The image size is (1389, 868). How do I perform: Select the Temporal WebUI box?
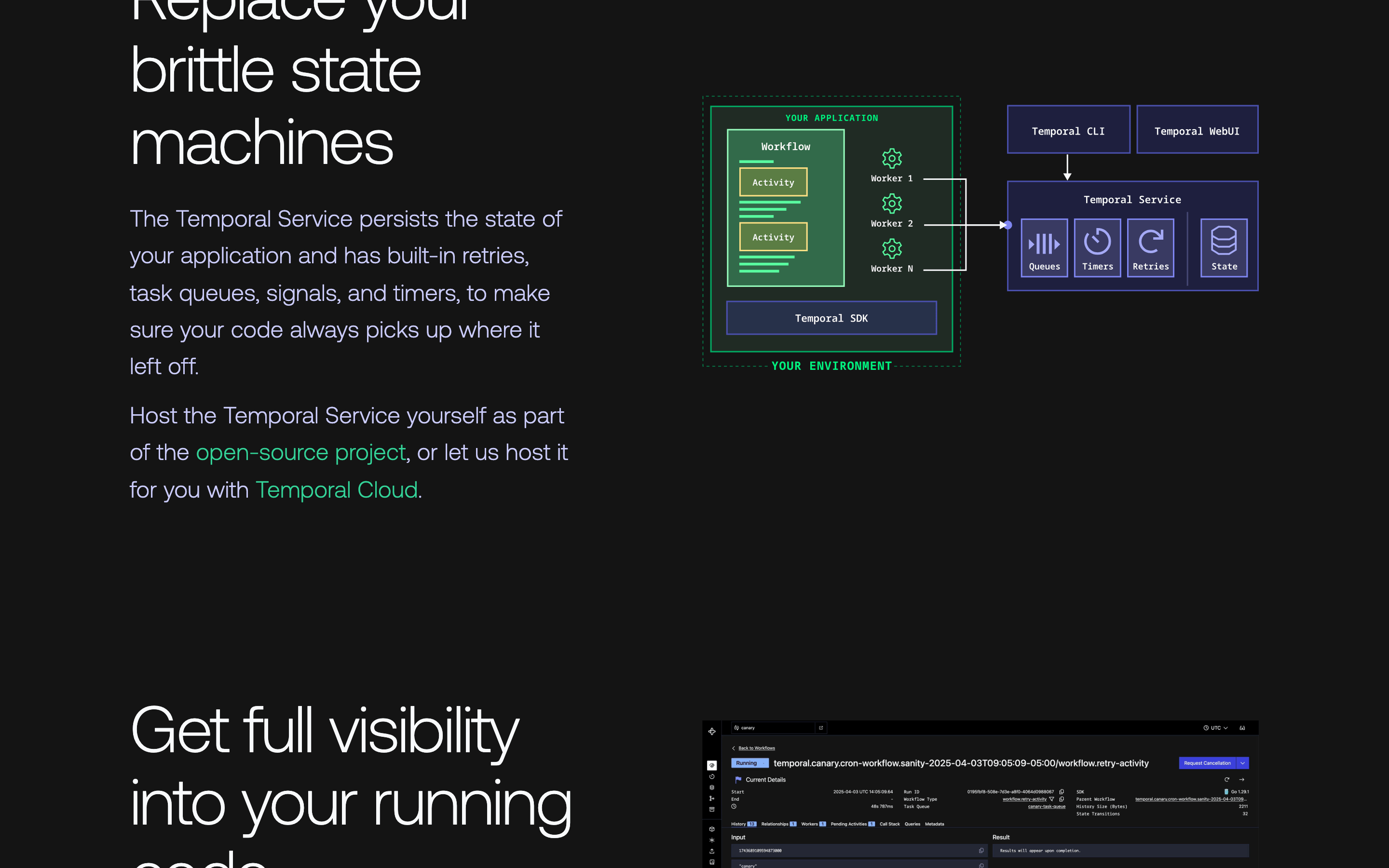pyautogui.click(x=1198, y=130)
